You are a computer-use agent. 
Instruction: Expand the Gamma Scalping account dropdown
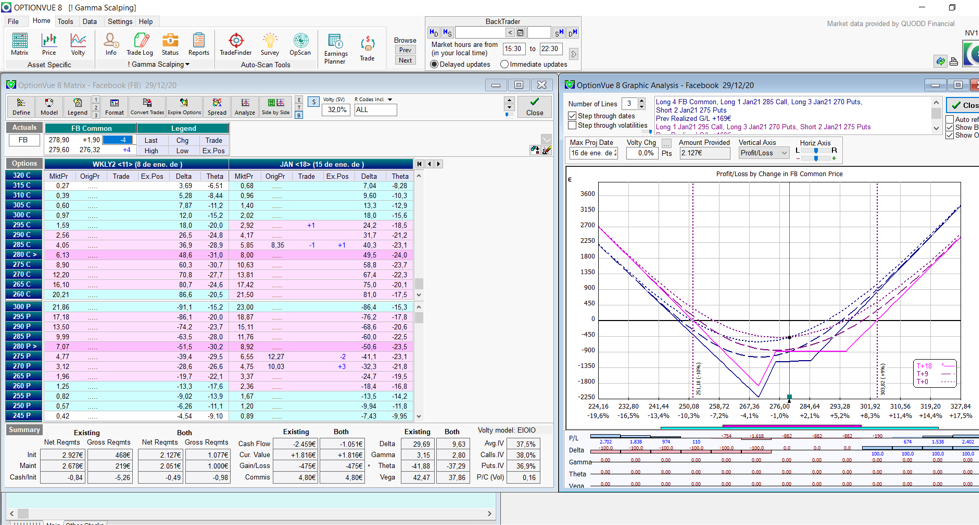[187, 64]
